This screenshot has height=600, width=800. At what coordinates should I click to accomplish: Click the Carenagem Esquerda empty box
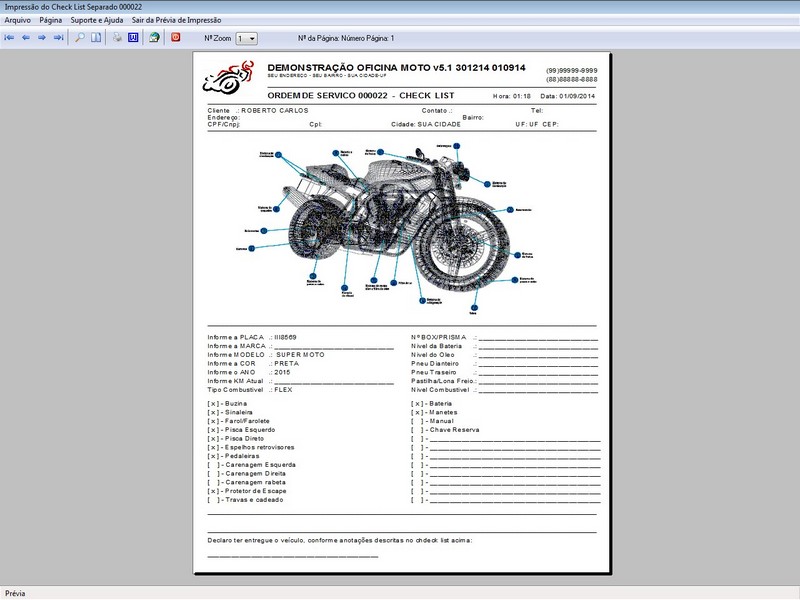pyautogui.click(x=213, y=465)
